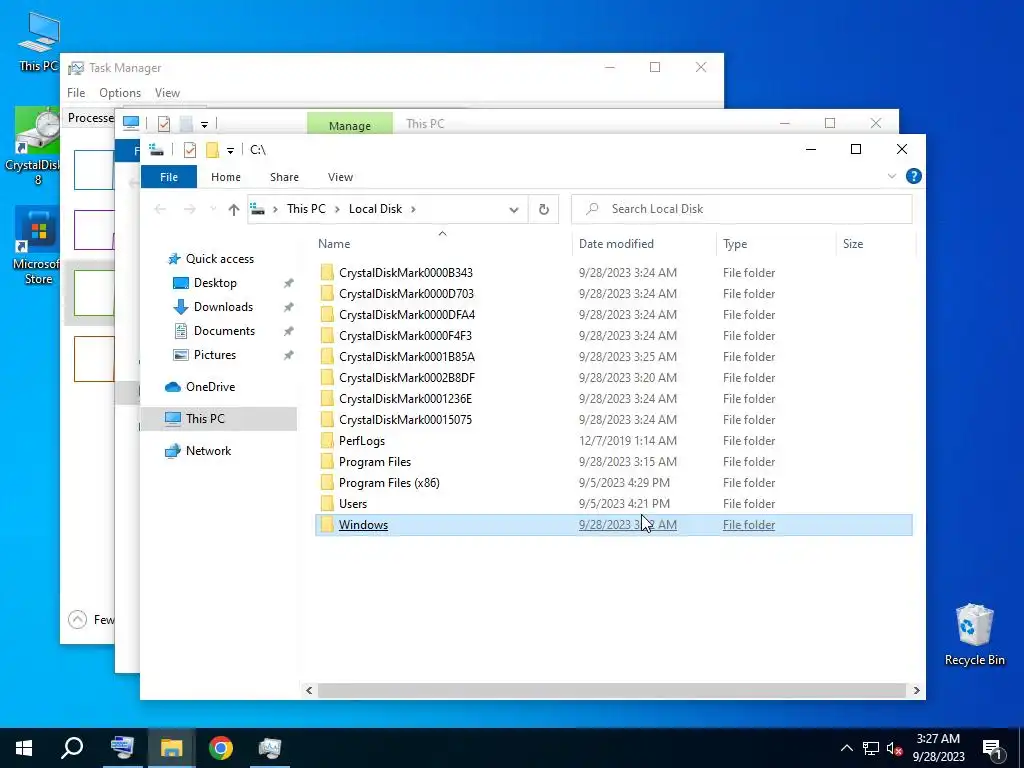Go up one level with the Up arrow

pos(234,210)
